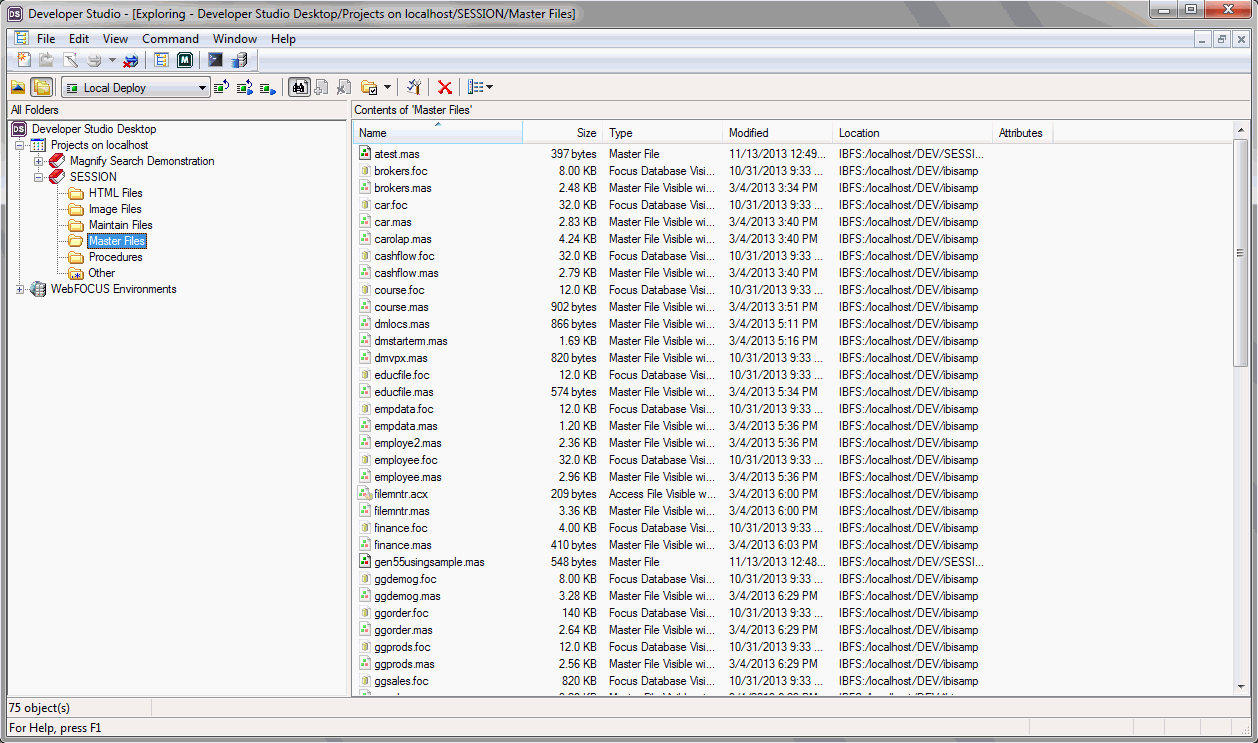Collapse the Projects on localhost node

pyautogui.click(x=20, y=145)
